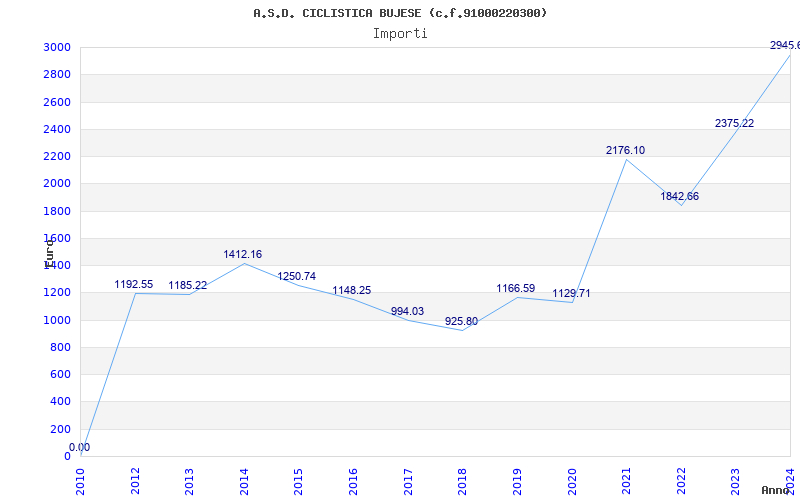Select the data label 1250.74

tap(296, 276)
